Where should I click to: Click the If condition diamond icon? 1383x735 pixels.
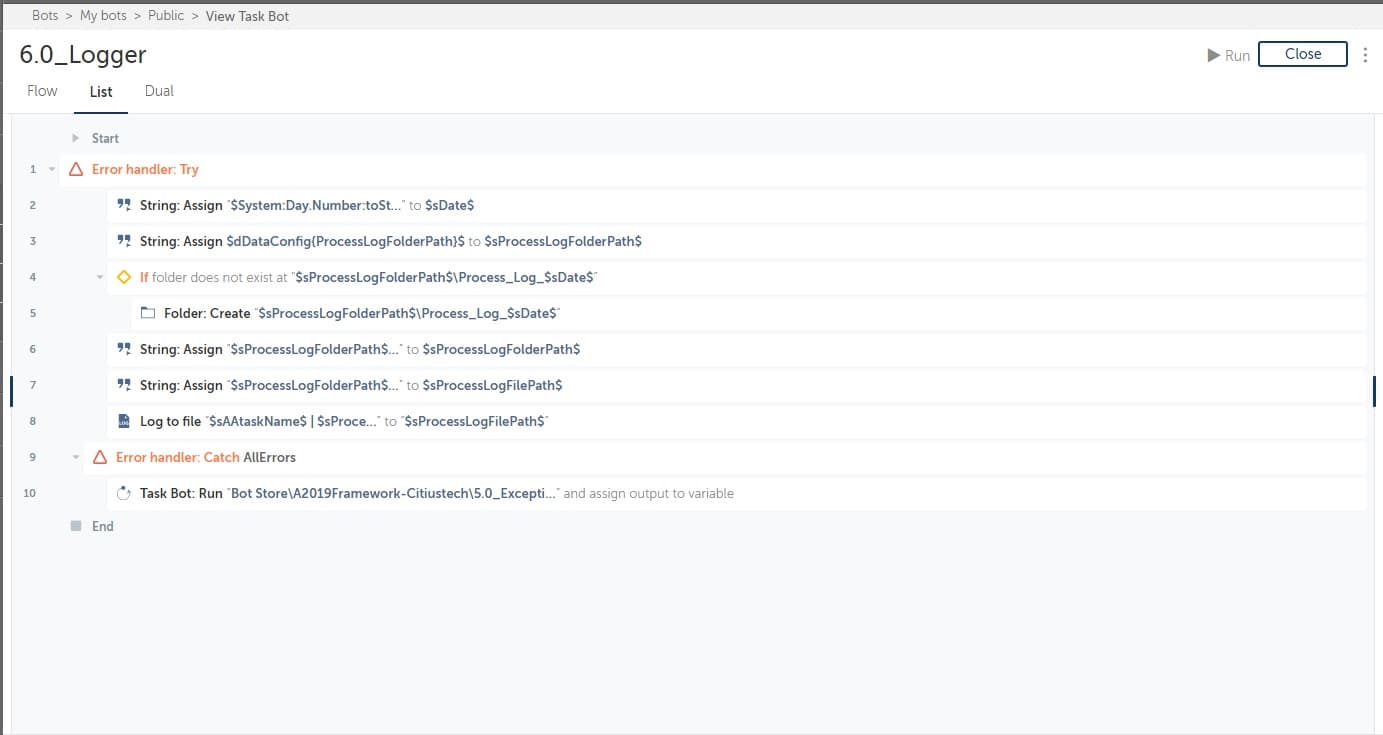tap(124, 277)
